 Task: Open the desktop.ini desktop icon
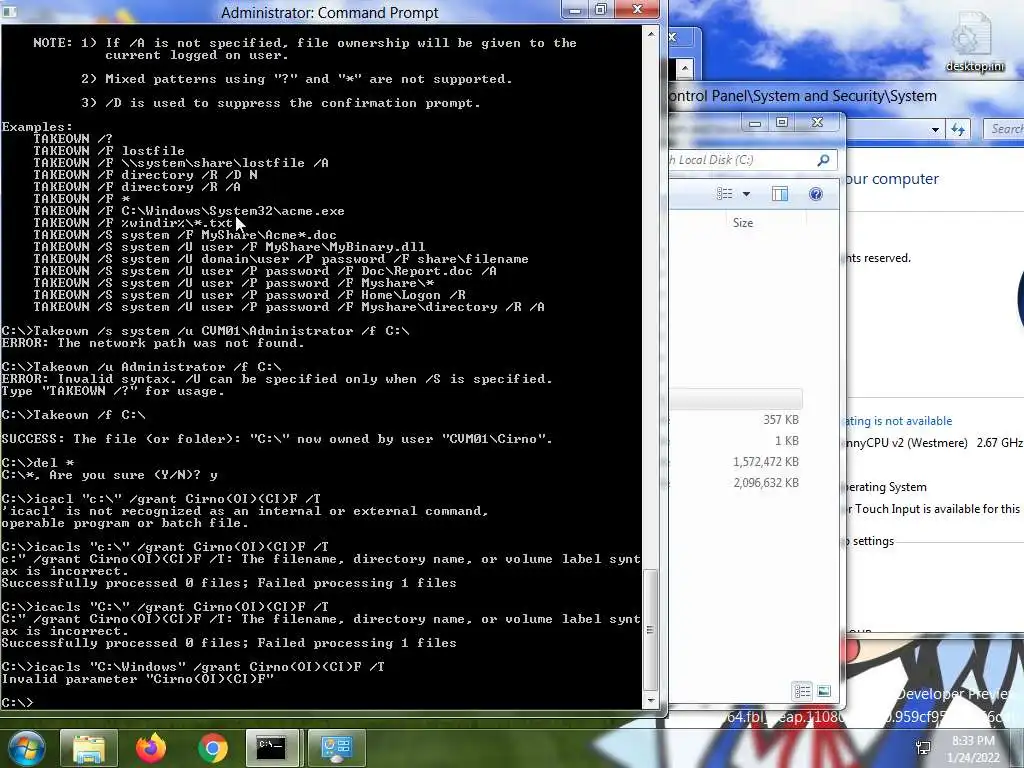click(974, 42)
